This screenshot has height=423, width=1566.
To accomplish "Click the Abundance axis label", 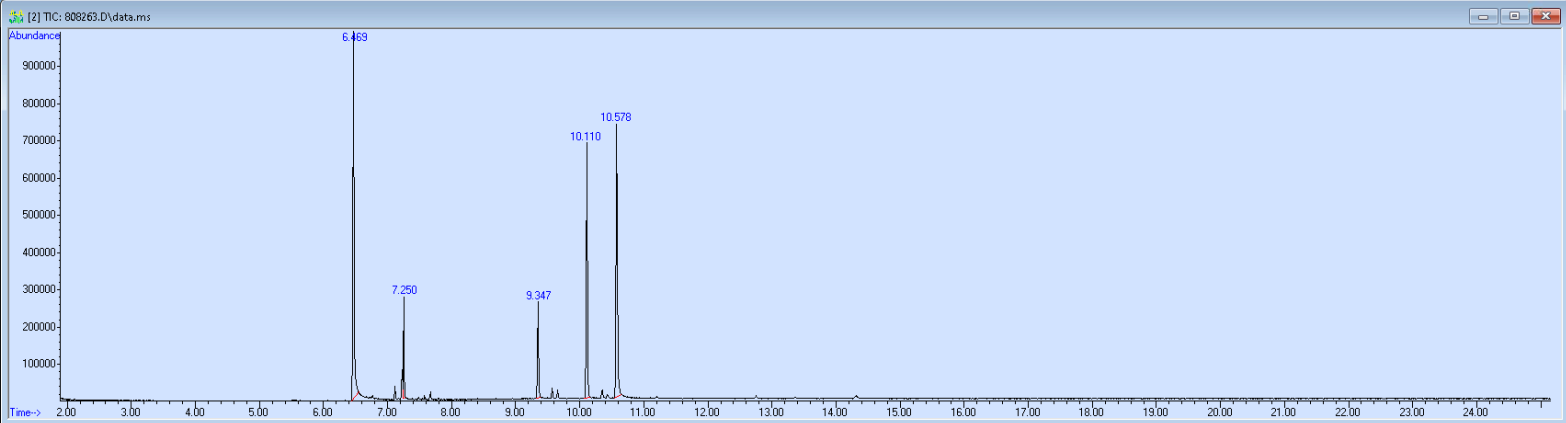I will coord(34,35).
